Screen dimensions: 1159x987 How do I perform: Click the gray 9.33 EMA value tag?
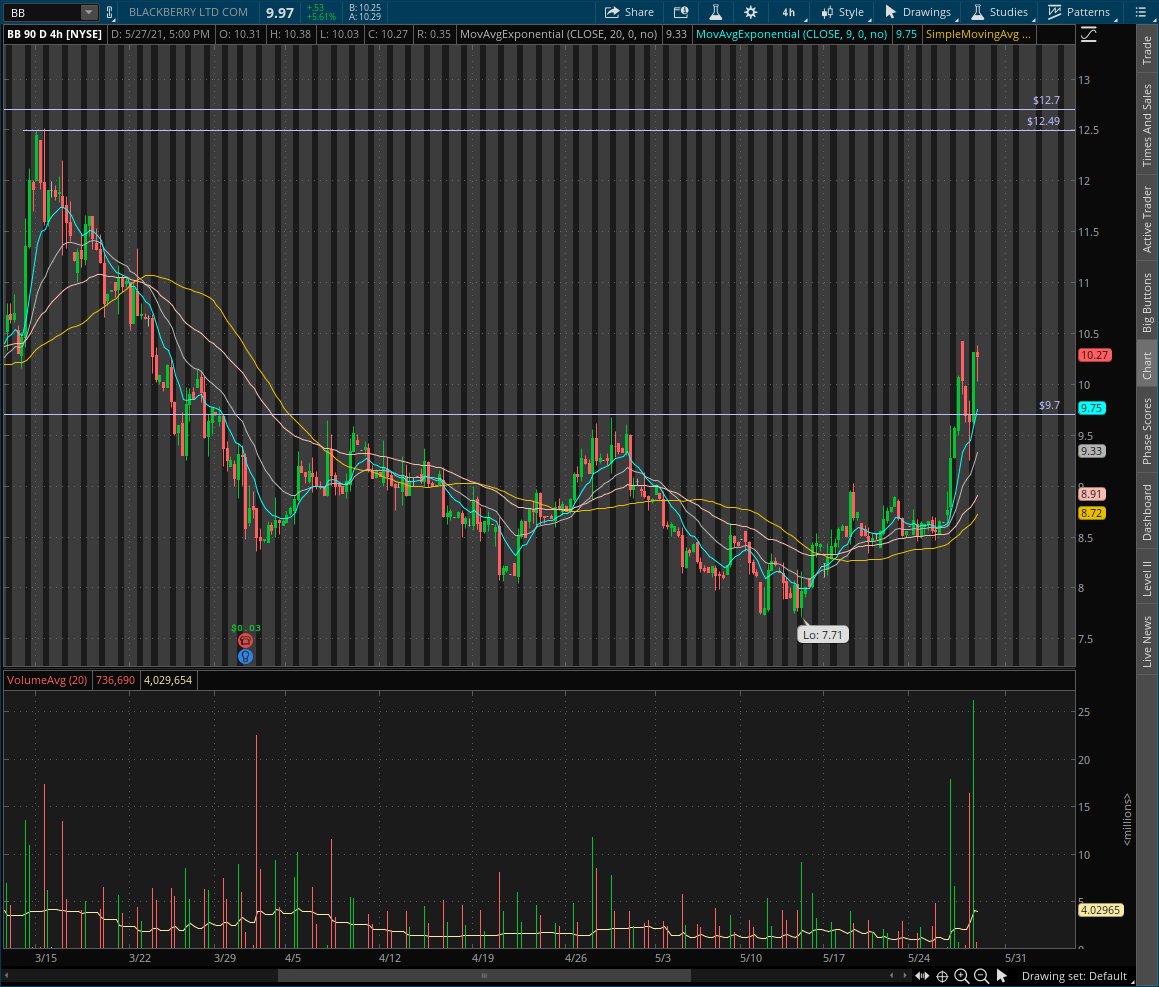coord(1092,451)
